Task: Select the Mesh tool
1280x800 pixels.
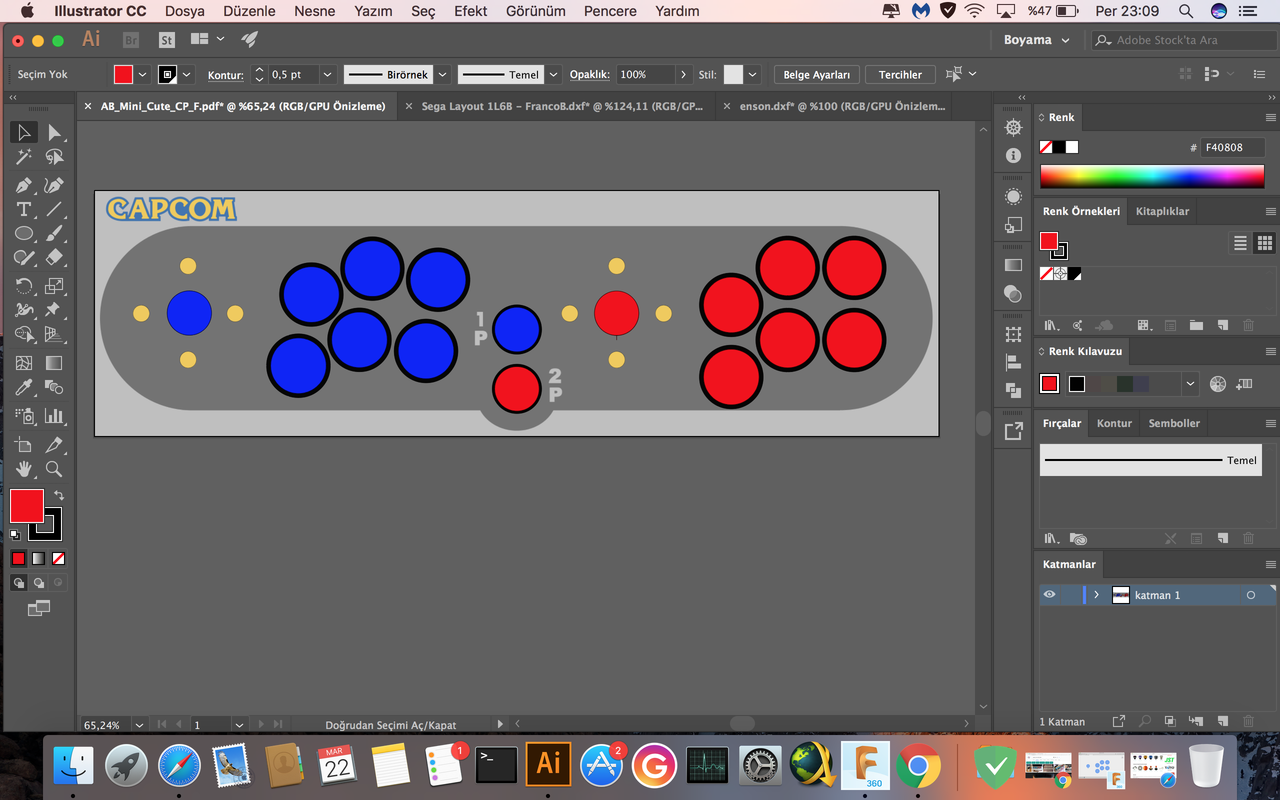Action: 24,363
